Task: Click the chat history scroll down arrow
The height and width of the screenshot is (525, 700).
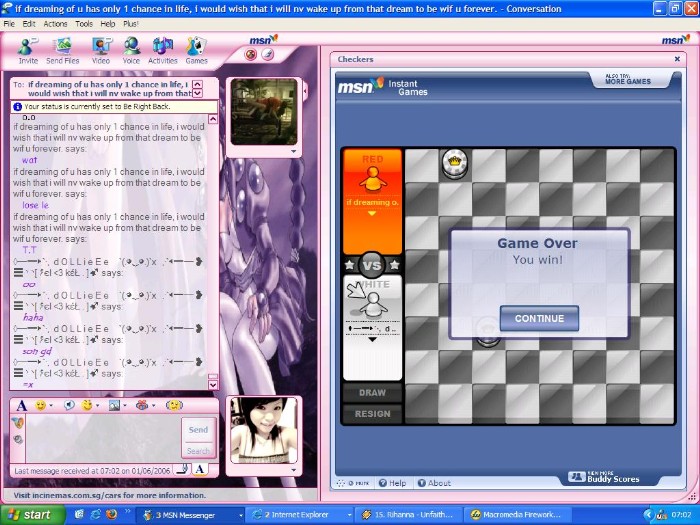Action: 213,384
